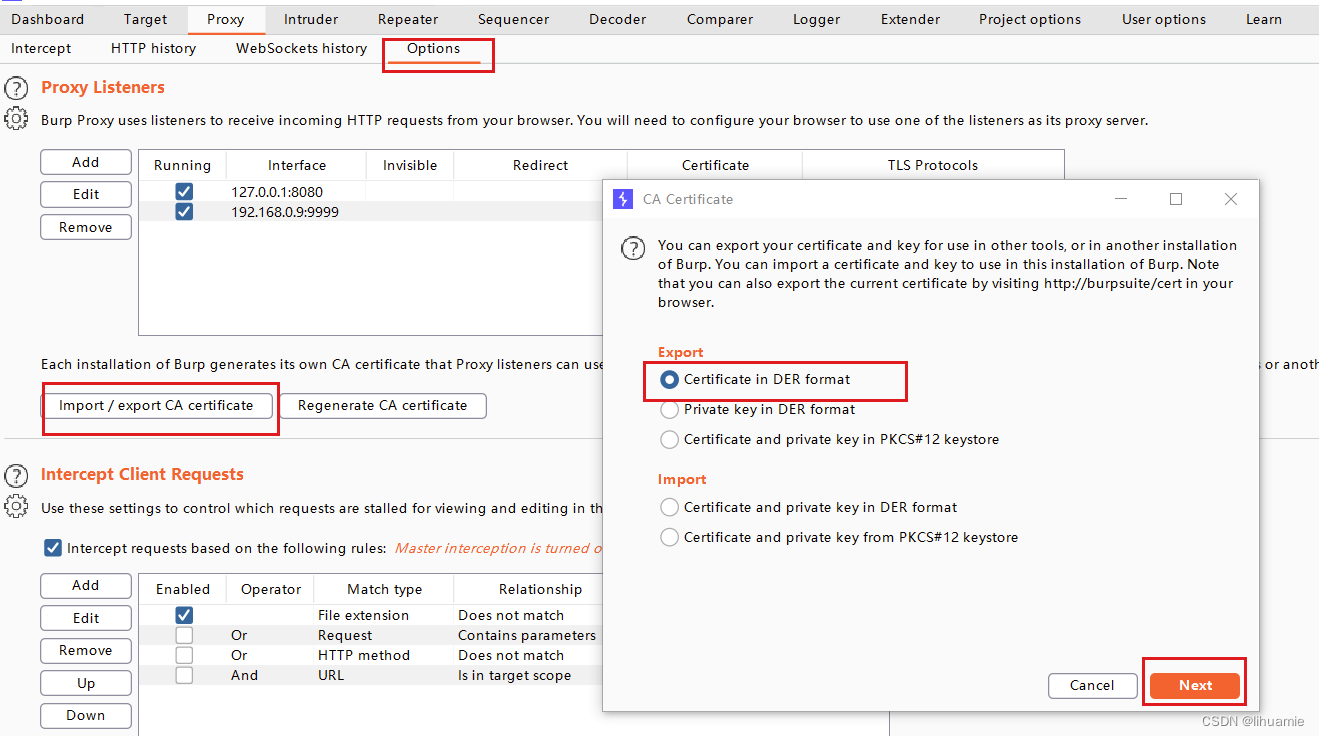Click Next in CA Certificate dialog

[1195, 685]
